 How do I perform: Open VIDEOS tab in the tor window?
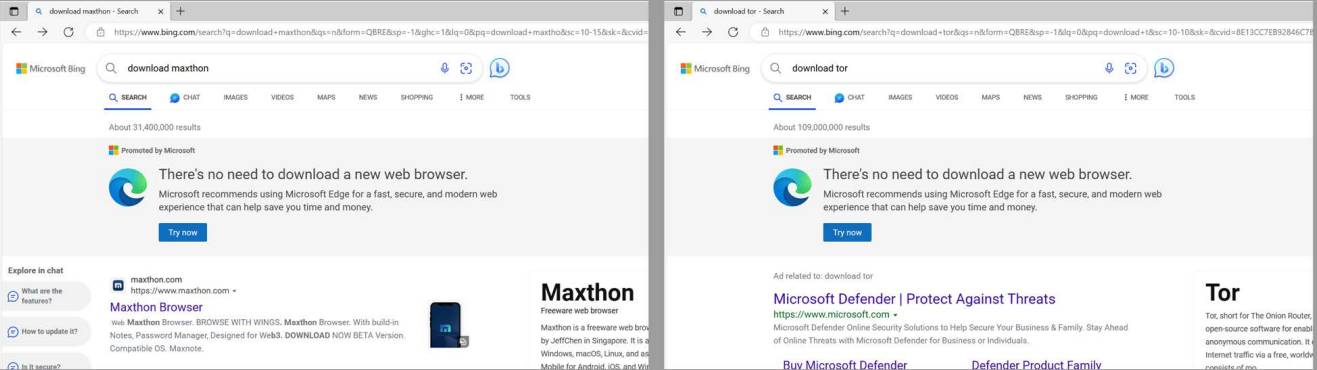pyautogui.click(x=947, y=98)
